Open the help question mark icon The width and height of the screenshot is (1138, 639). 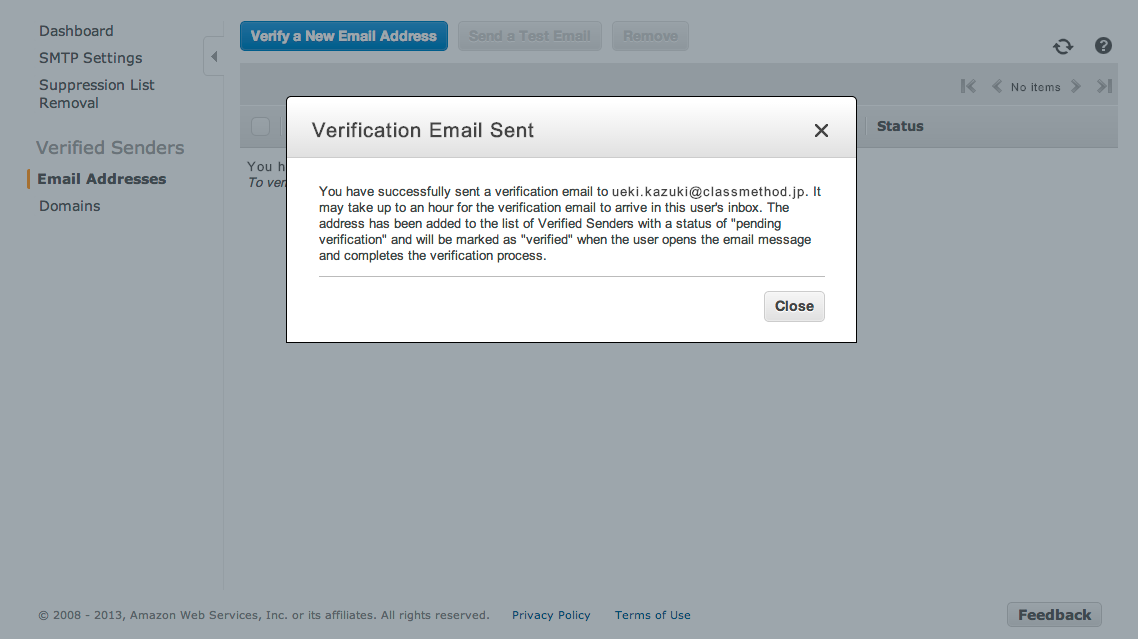point(1103,46)
